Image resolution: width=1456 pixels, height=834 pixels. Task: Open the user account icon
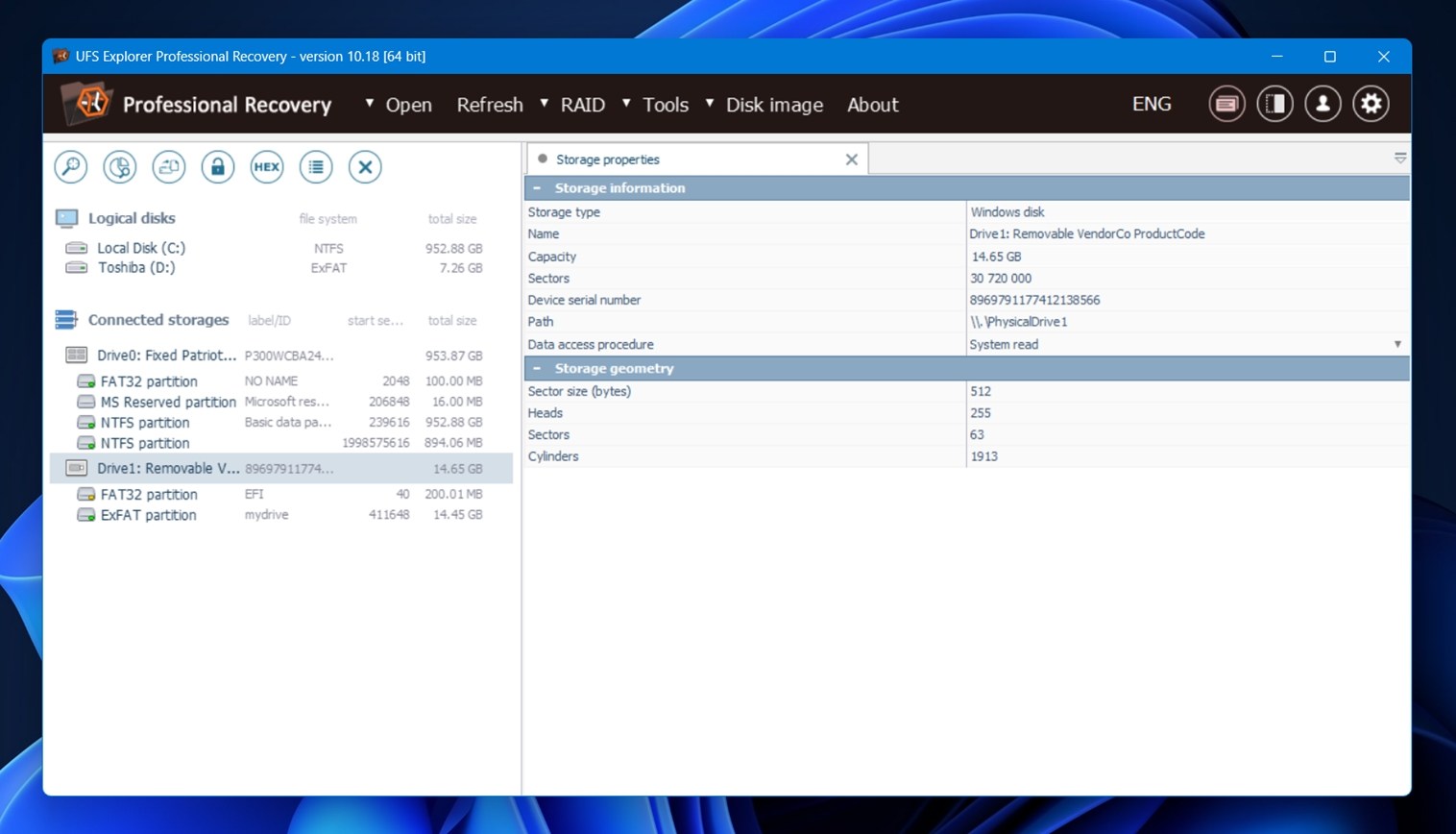[1323, 103]
